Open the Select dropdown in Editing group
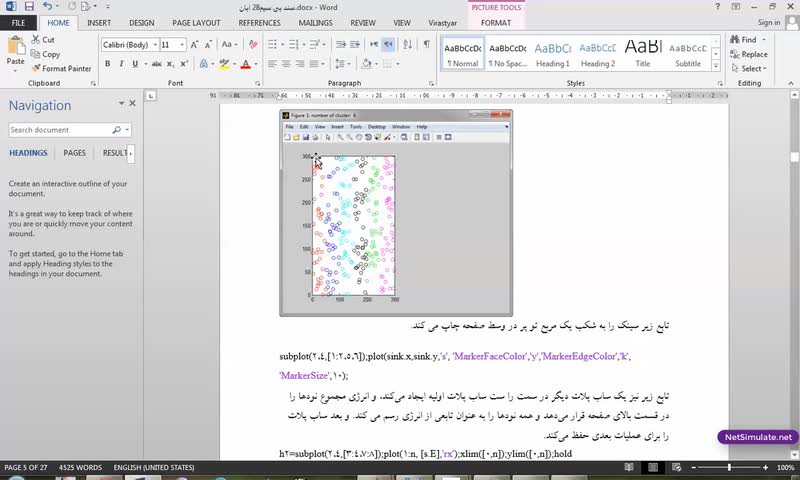This screenshot has width=800, height=480. pyautogui.click(x=749, y=68)
